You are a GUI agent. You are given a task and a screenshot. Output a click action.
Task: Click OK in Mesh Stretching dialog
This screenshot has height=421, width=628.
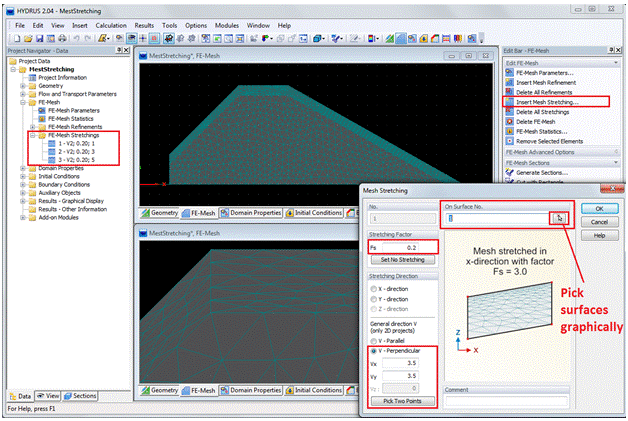pyautogui.click(x=599, y=209)
